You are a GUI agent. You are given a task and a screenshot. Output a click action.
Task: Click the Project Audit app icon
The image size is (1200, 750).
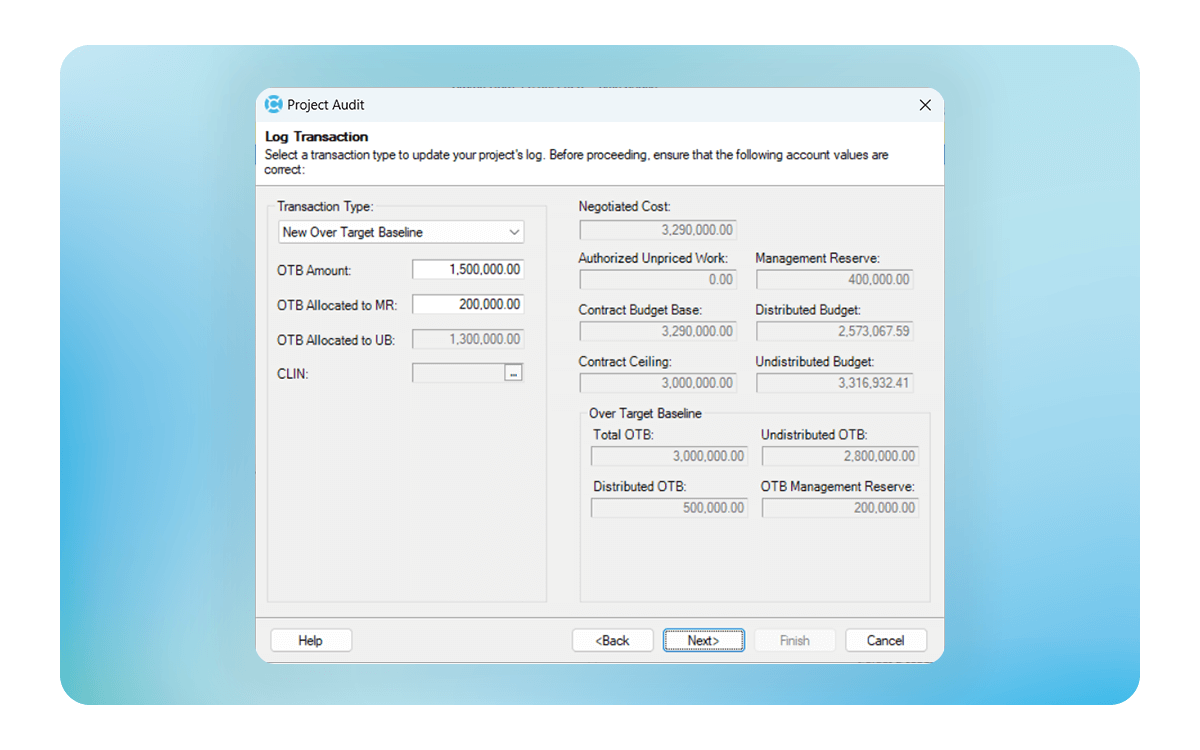click(x=273, y=105)
